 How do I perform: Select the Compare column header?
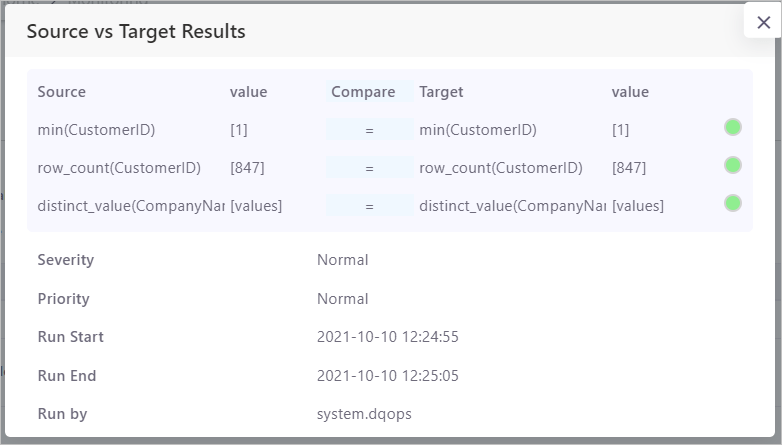click(x=363, y=92)
